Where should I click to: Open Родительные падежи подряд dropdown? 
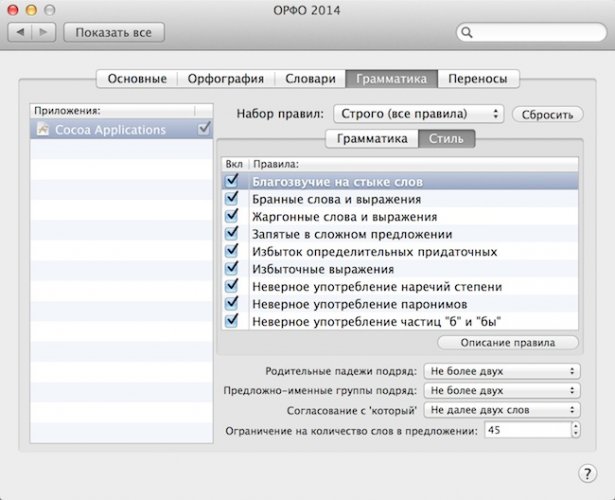[x=502, y=371]
